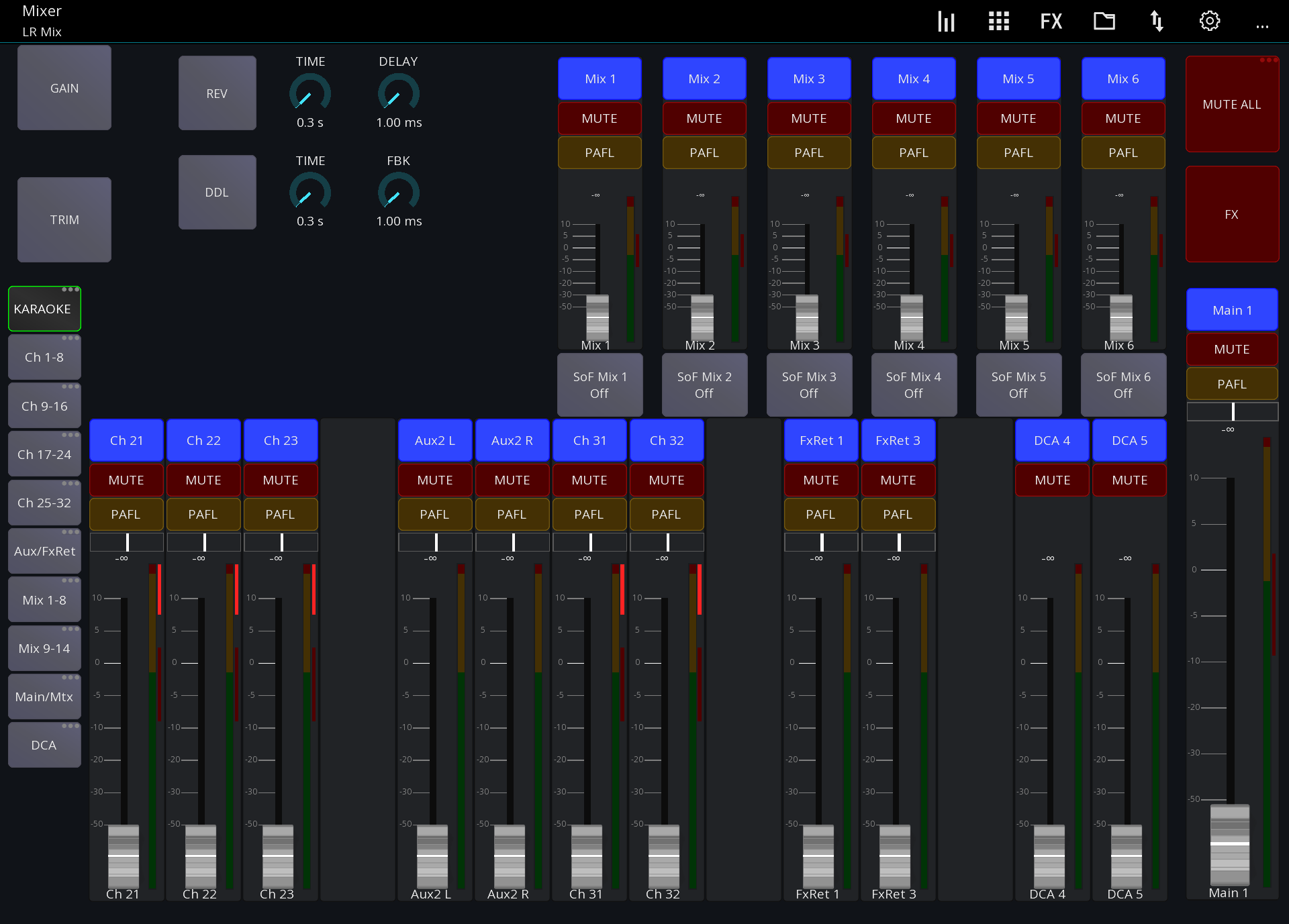Toggle MUTE ALL
The image size is (1289, 924).
tap(1232, 104)
